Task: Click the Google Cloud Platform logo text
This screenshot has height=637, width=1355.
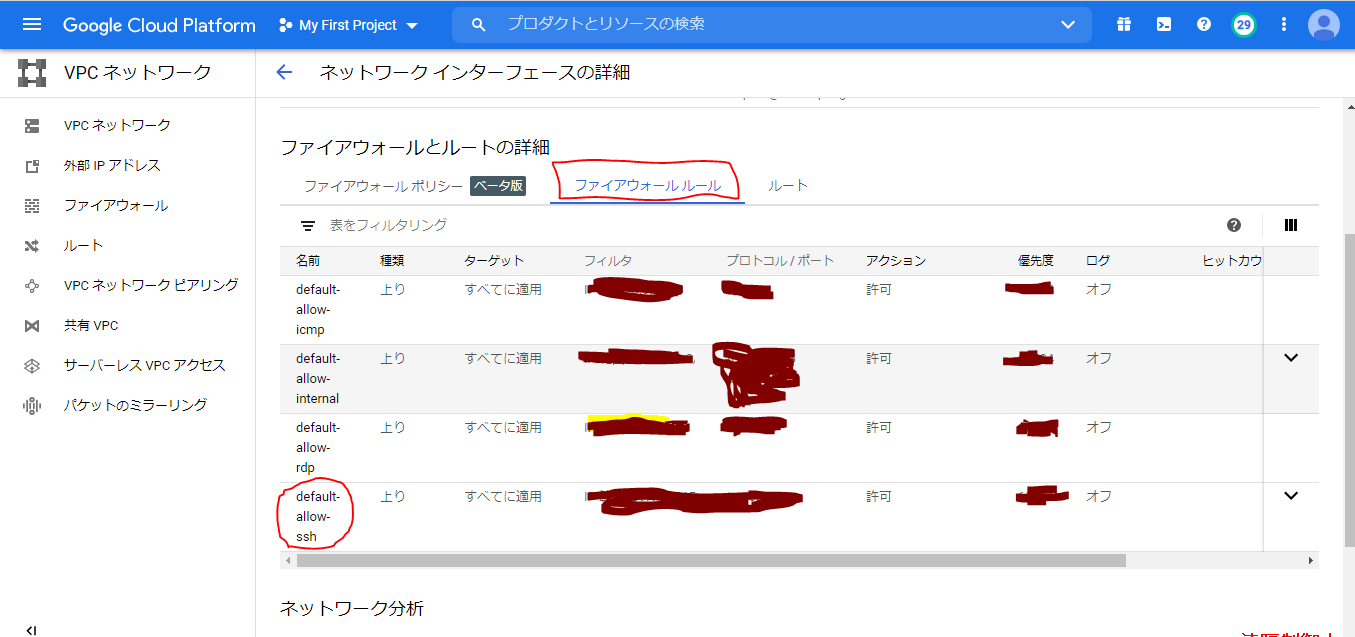Action: [159, 25]
